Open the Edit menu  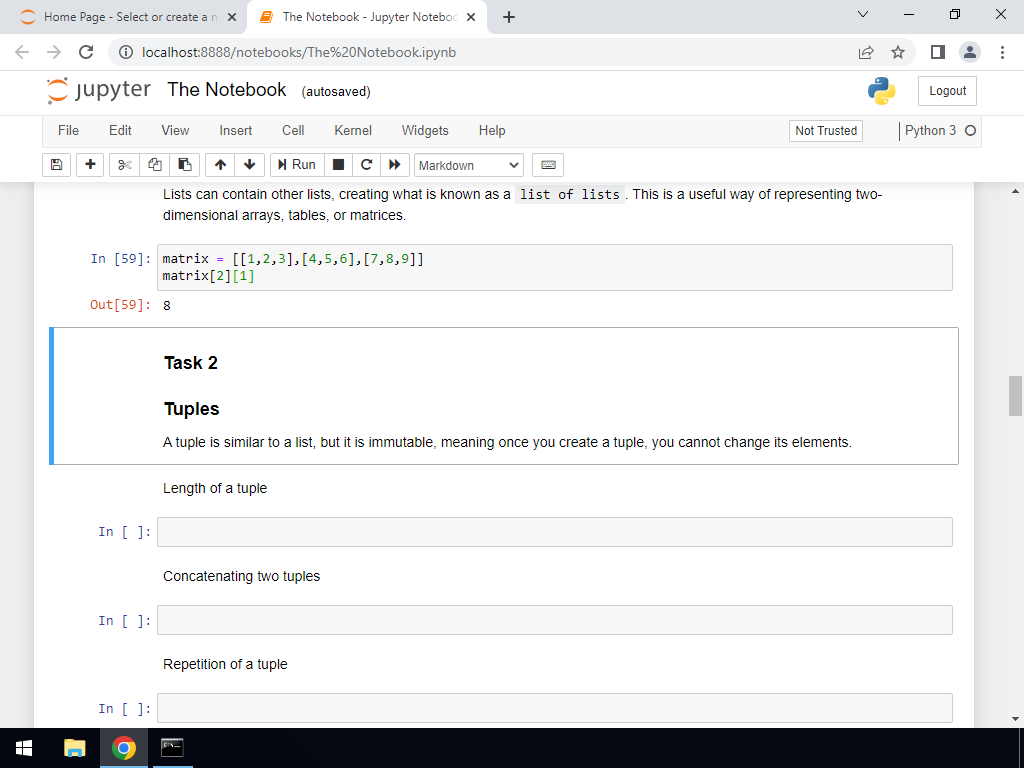(120, 131)
